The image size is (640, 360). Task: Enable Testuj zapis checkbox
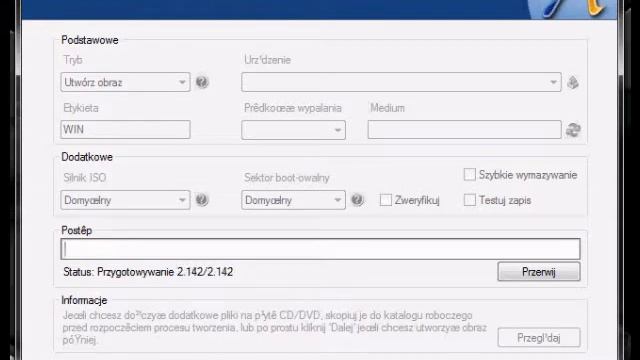click(x=470, y=200)
